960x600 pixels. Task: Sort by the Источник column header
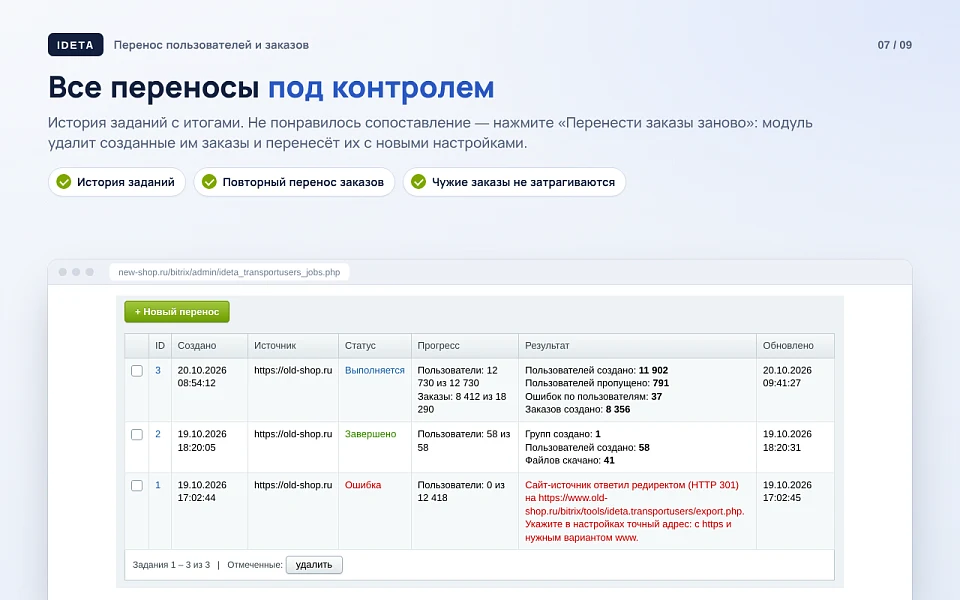coord(293,345)
